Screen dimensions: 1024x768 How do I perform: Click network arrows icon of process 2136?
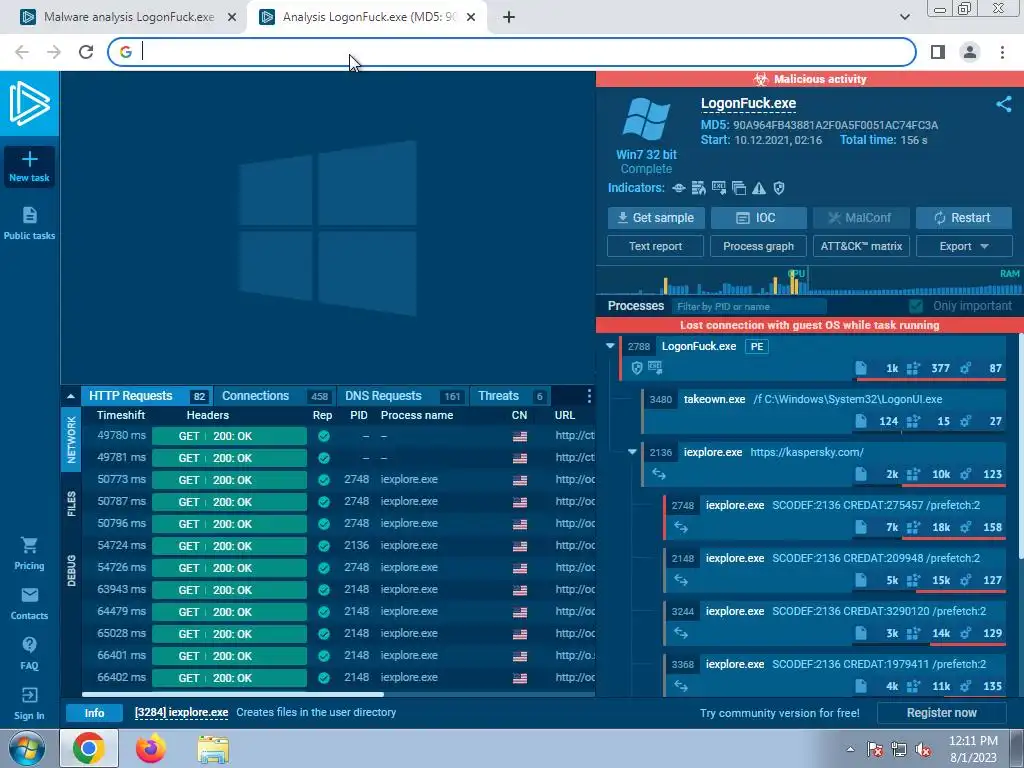[658, 474]
